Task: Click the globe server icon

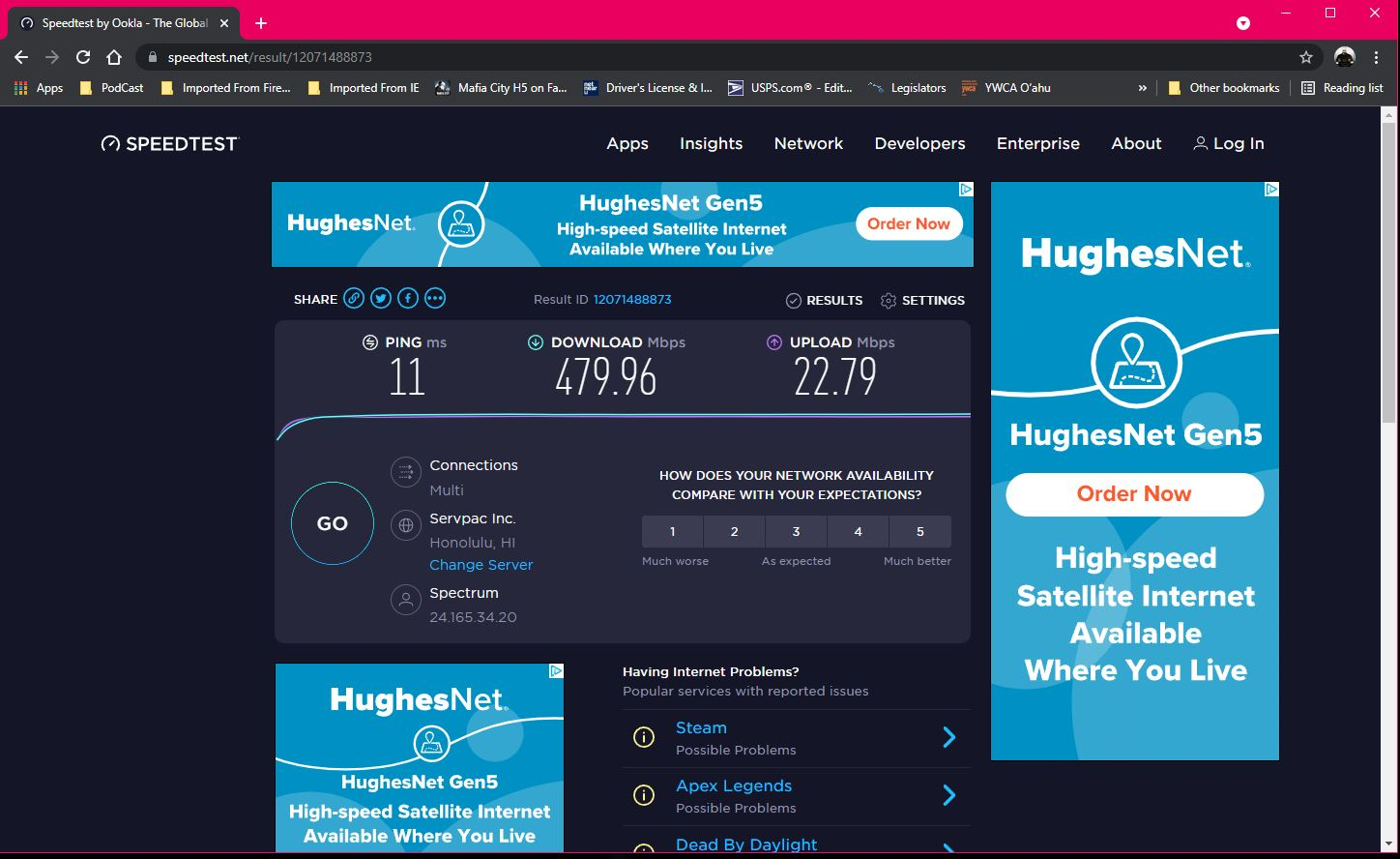Action: click(x=406, y=525)
